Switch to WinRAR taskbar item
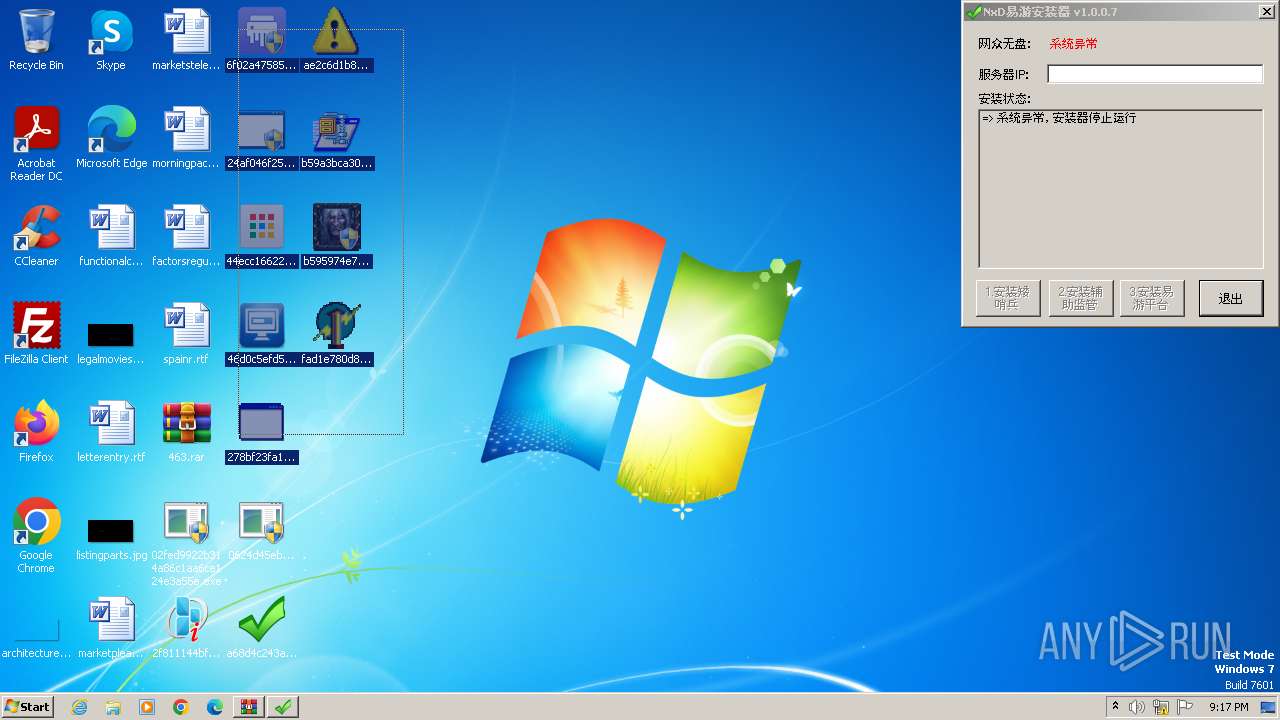This screenshot has height=720, width=1280. [x=249, y=707]
